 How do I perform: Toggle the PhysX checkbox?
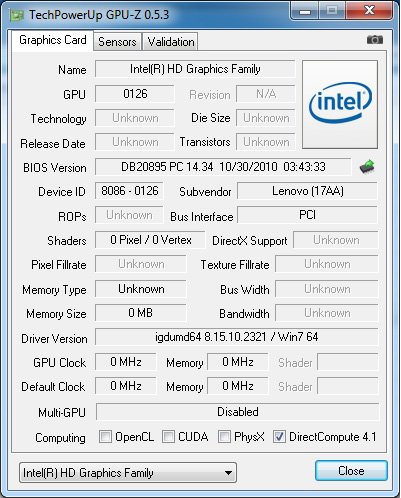224,436
